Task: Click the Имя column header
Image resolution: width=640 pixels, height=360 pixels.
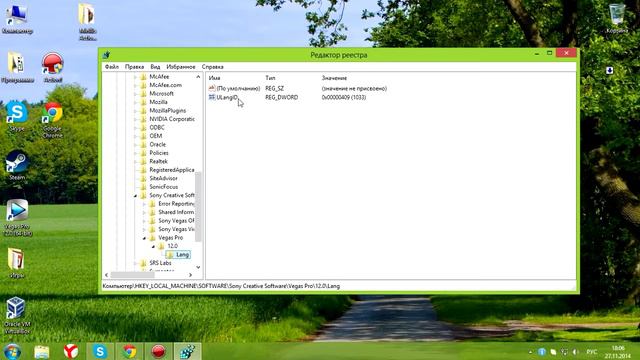Action: [x=214, y=78]
